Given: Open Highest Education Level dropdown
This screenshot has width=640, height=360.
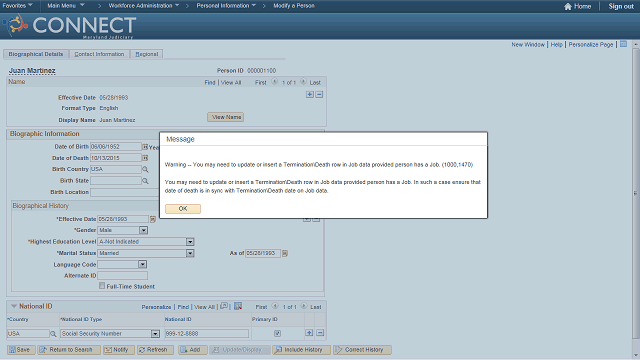Looking at the screenshot, I should tap(190, 242).
